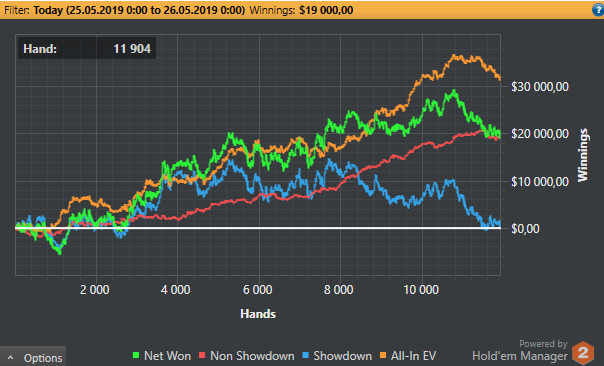Click the Powered by text
Screen dimensions: 604x366
coord(543,344)
